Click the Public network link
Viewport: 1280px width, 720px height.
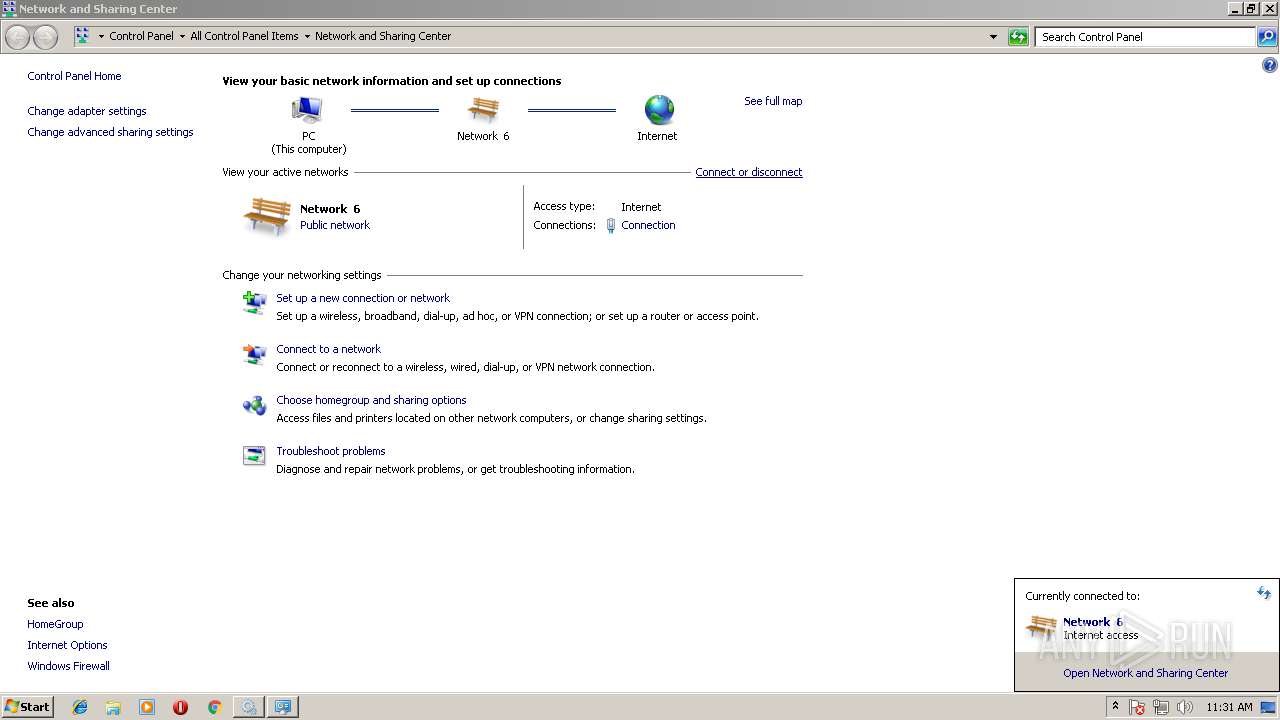(x=335, y=225)
